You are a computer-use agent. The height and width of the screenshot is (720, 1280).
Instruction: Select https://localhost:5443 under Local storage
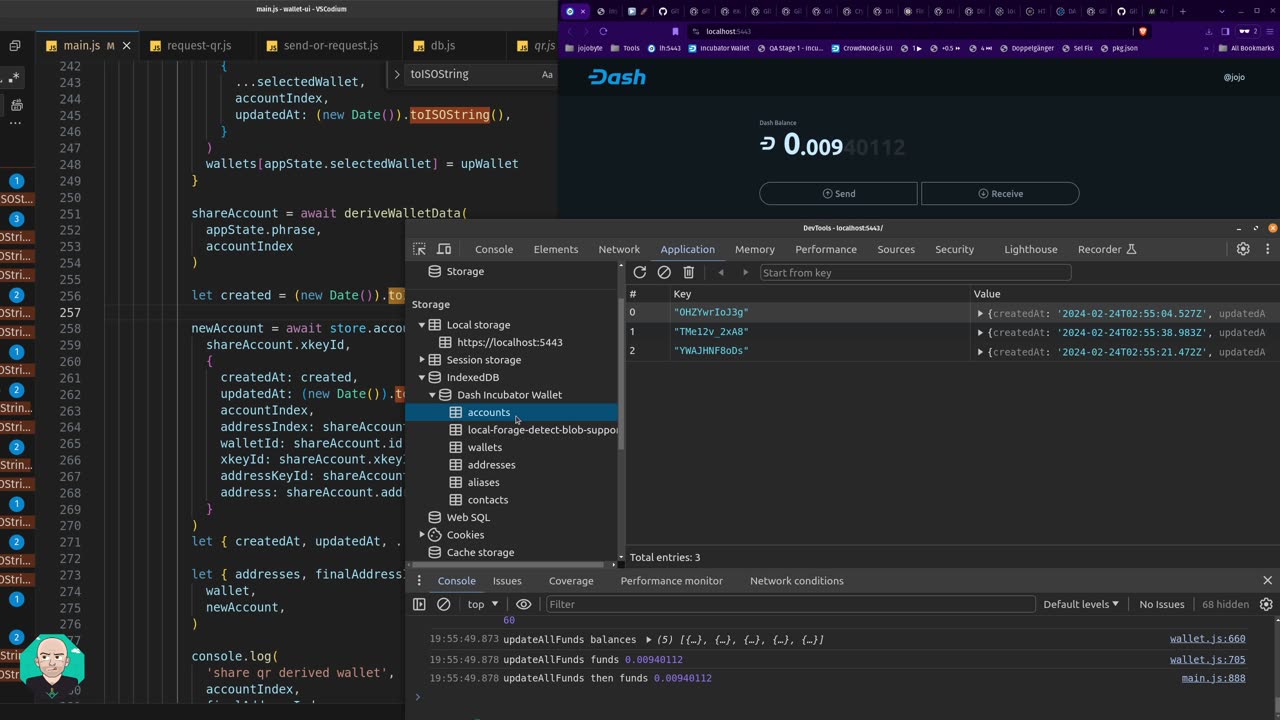click(509, 342)
